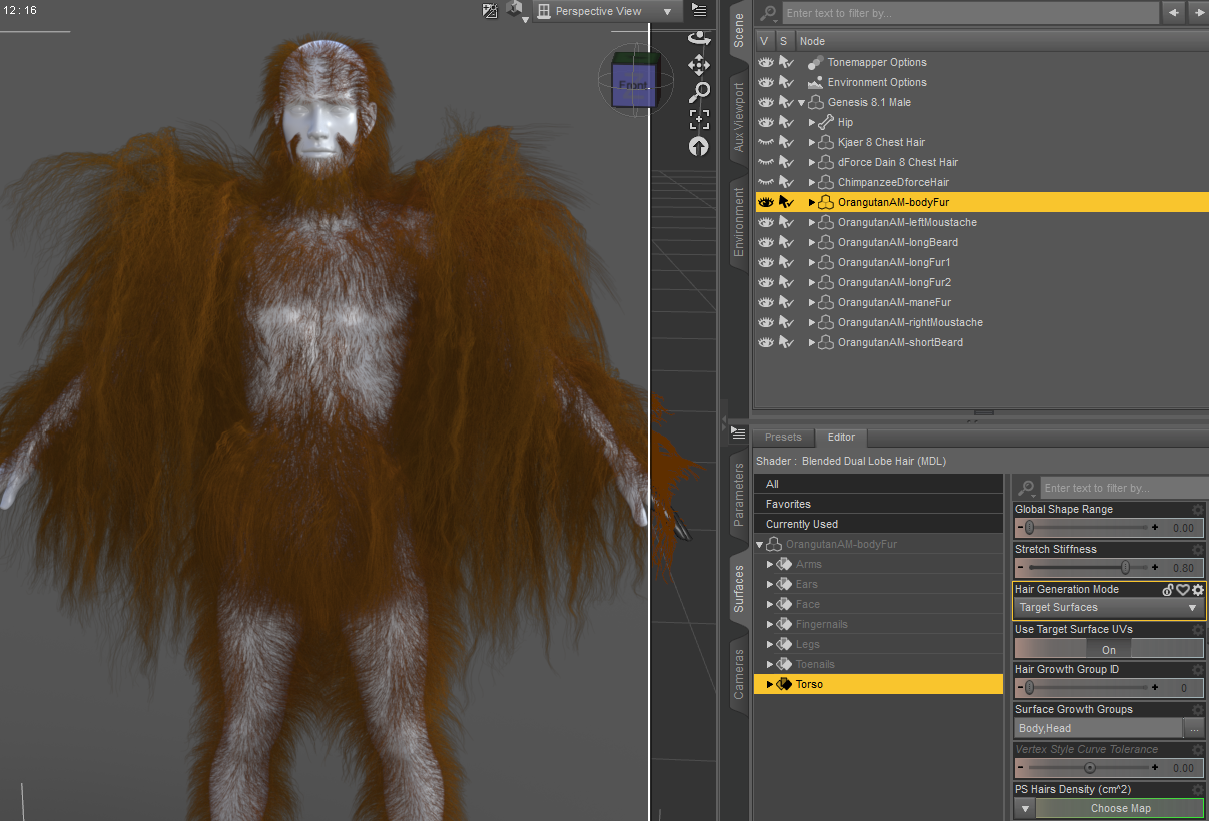Open the viewport draw style icon

tap(490, 11)
